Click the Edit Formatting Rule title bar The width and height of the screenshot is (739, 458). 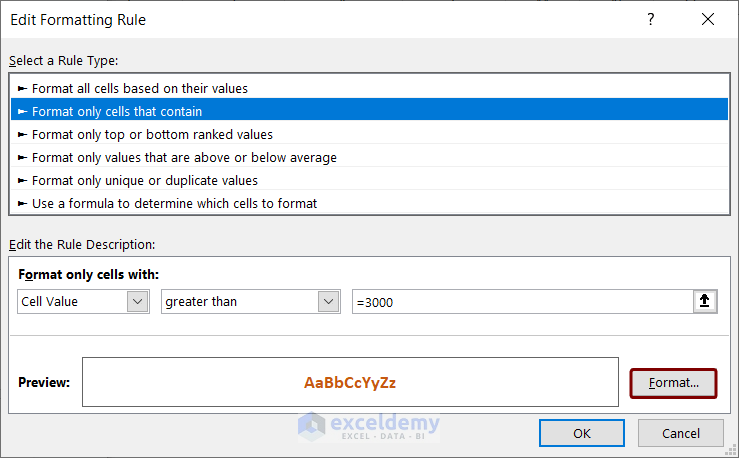click(x=300, y=20)
